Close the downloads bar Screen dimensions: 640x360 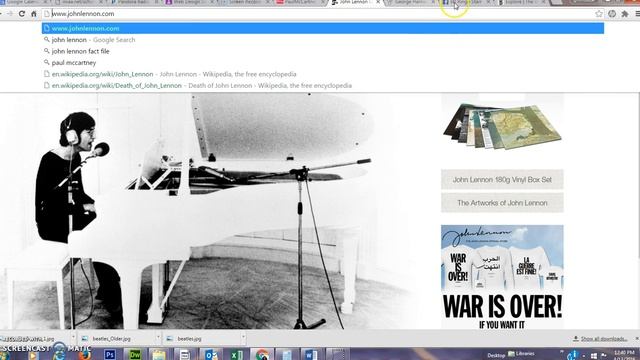pyautogui.click(x=637, y=339)
